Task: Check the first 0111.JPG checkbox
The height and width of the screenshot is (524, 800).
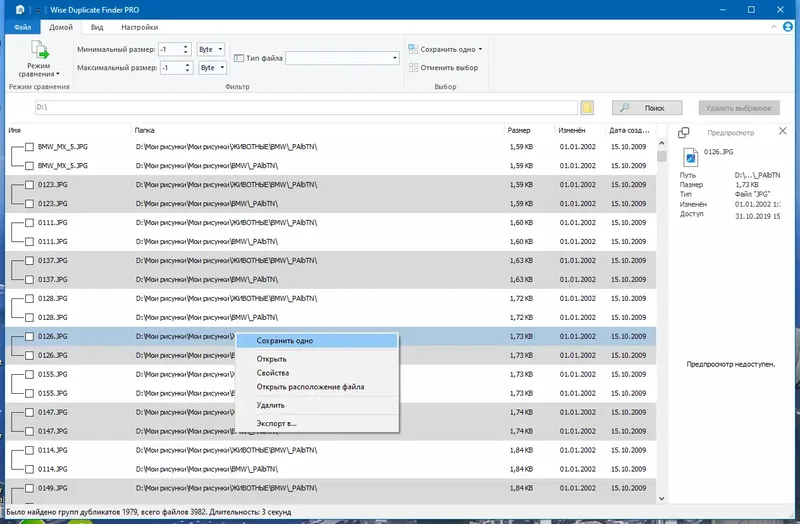Action: coord(30,223)
